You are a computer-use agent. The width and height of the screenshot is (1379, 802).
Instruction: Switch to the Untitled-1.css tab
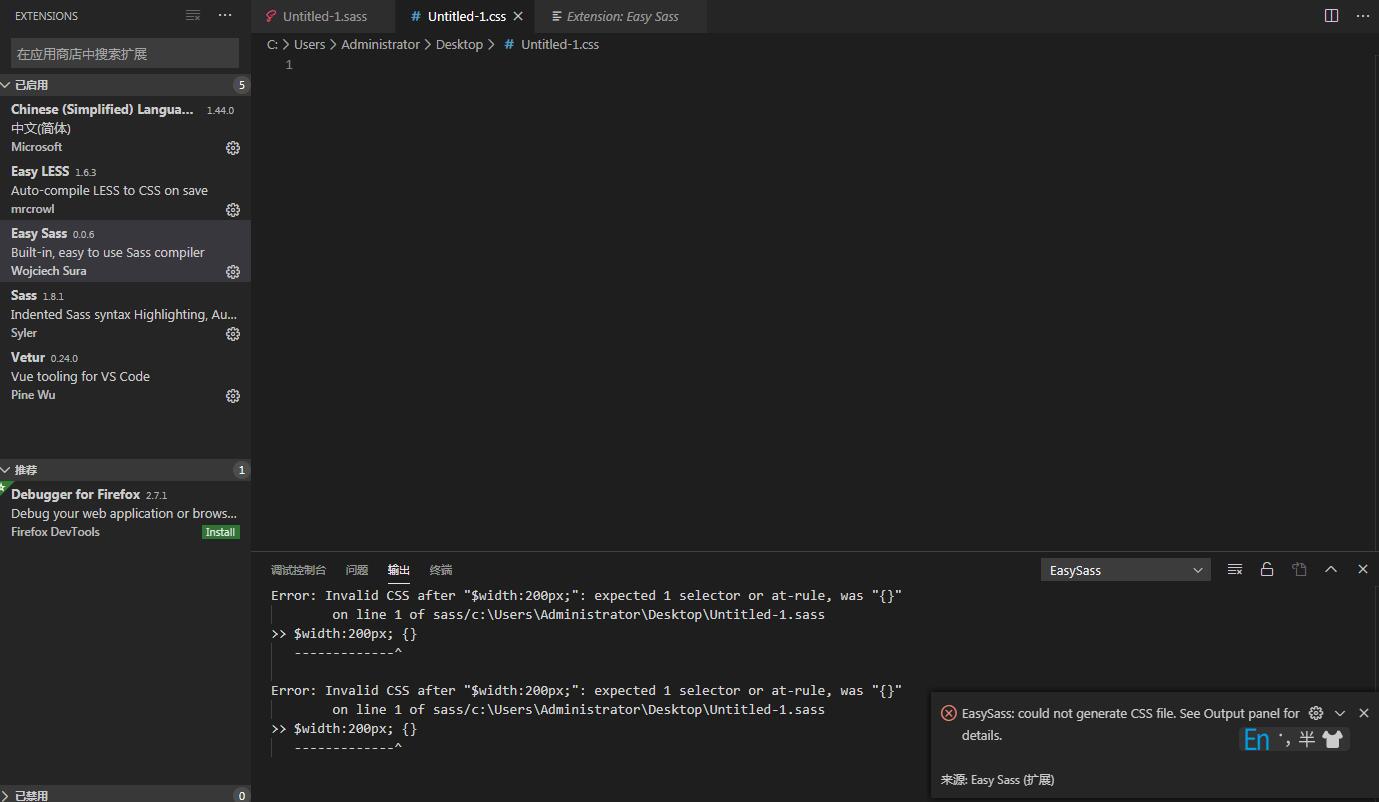(466, 16)
